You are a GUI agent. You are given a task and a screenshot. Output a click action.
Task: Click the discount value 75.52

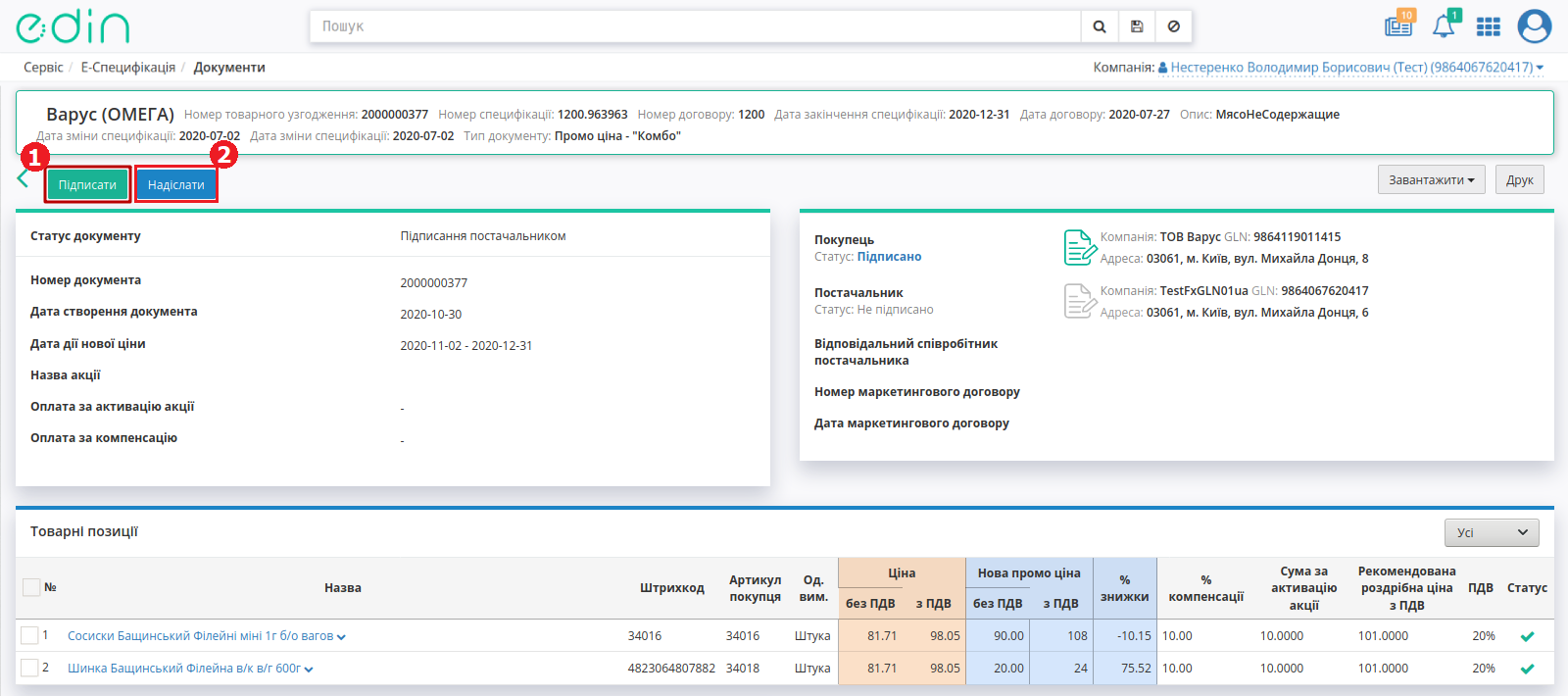coord(1136,669)
